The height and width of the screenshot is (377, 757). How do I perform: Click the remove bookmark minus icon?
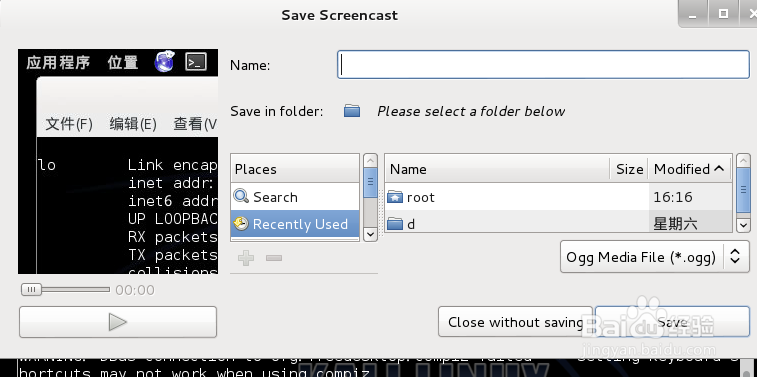click(x=274, y=258)
